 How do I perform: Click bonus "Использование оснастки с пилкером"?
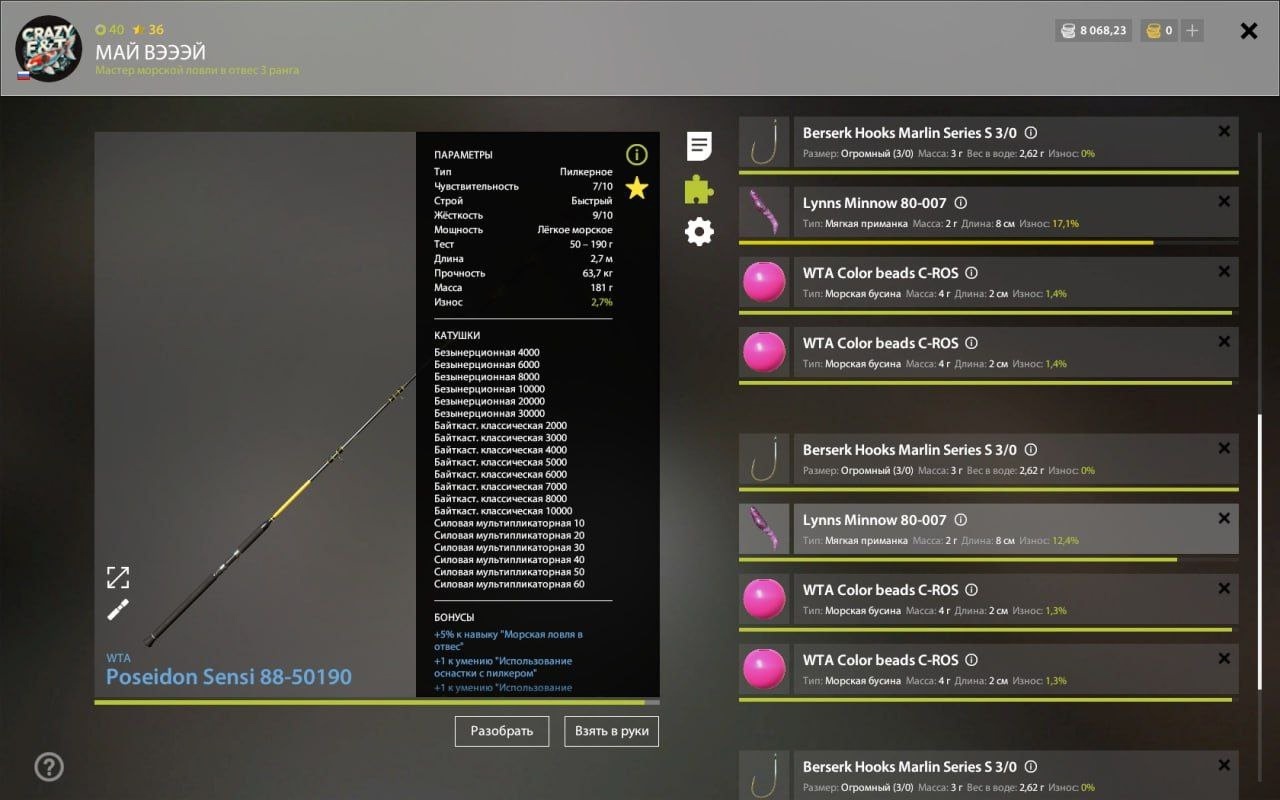click(x=503, y=667)
